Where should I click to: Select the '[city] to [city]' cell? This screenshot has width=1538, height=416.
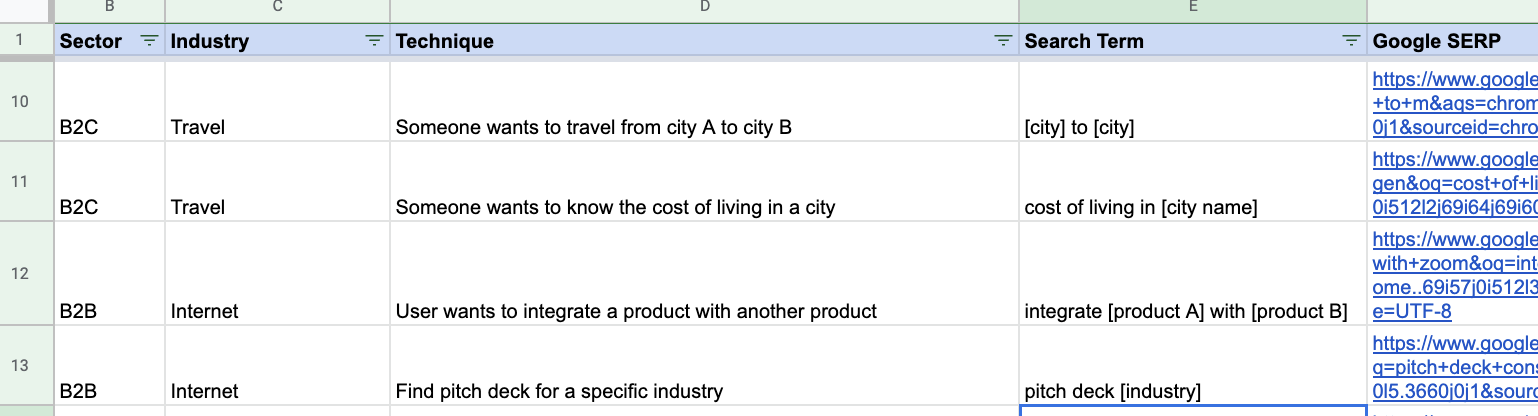[1193, 101]
